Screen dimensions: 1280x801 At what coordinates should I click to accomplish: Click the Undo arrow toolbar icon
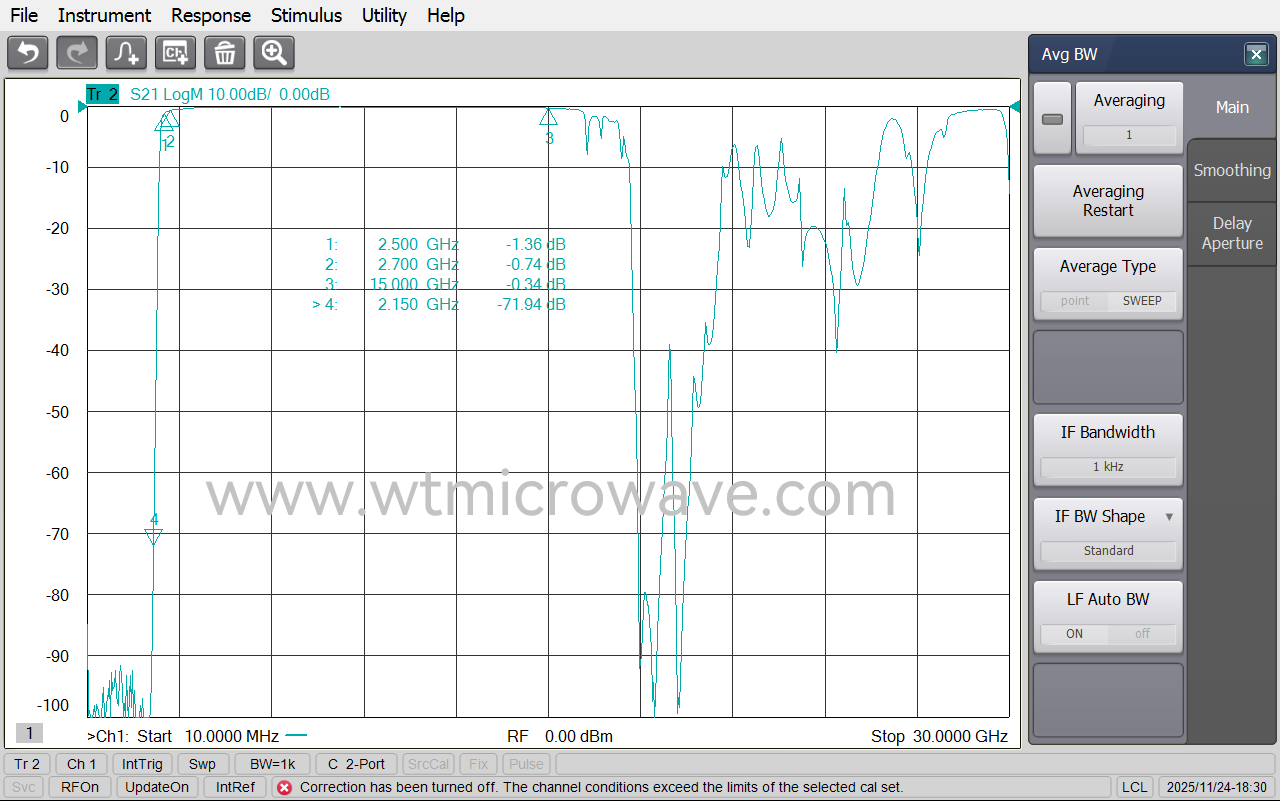[28, 53]
